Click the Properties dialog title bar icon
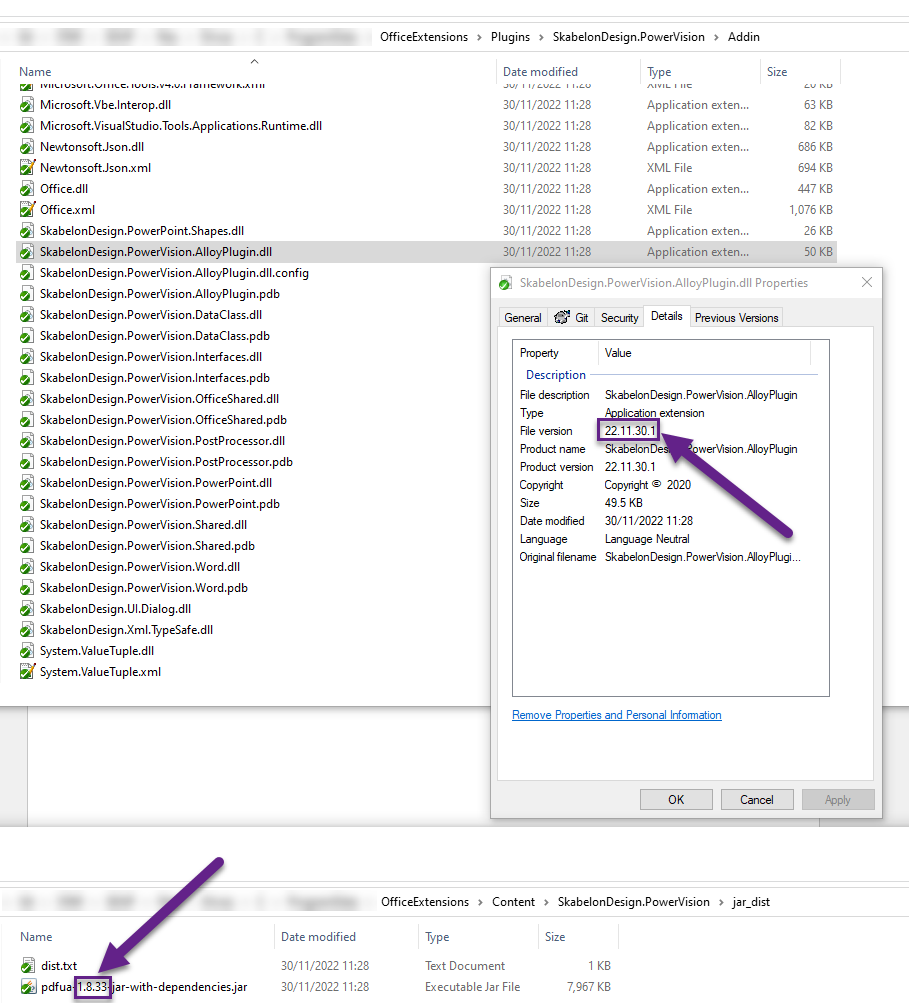This screenshot has height=1003, width=909. coord(505,283)
